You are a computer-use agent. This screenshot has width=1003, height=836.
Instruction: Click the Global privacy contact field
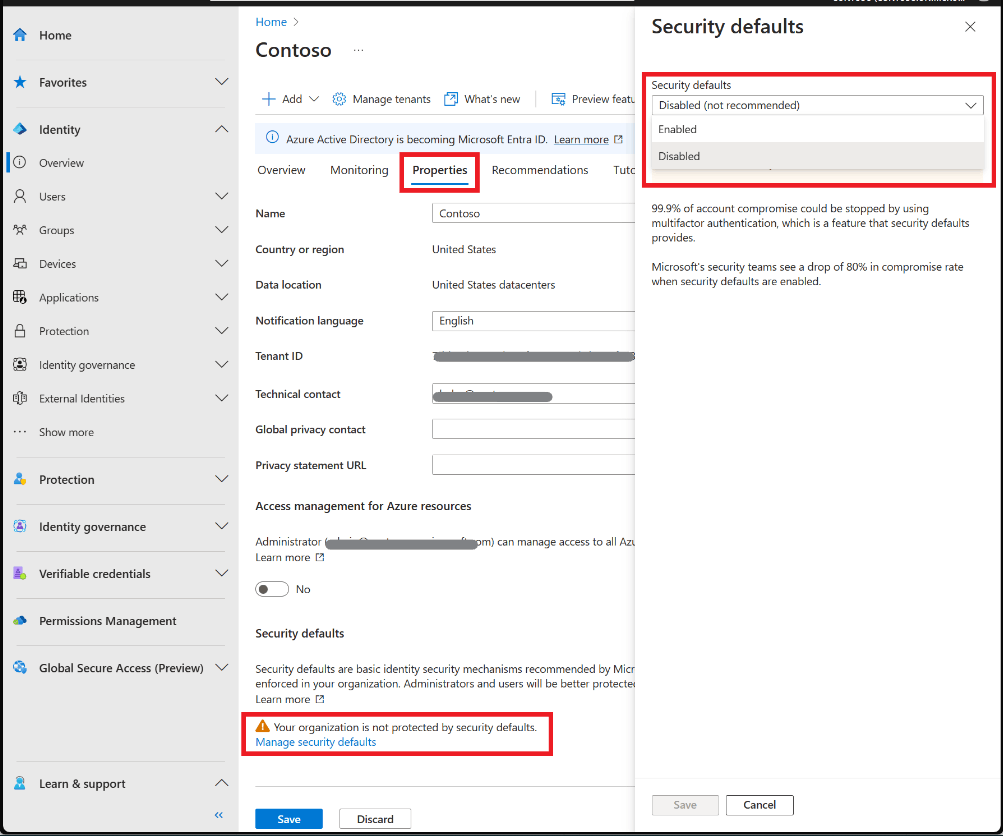(533, 429)
